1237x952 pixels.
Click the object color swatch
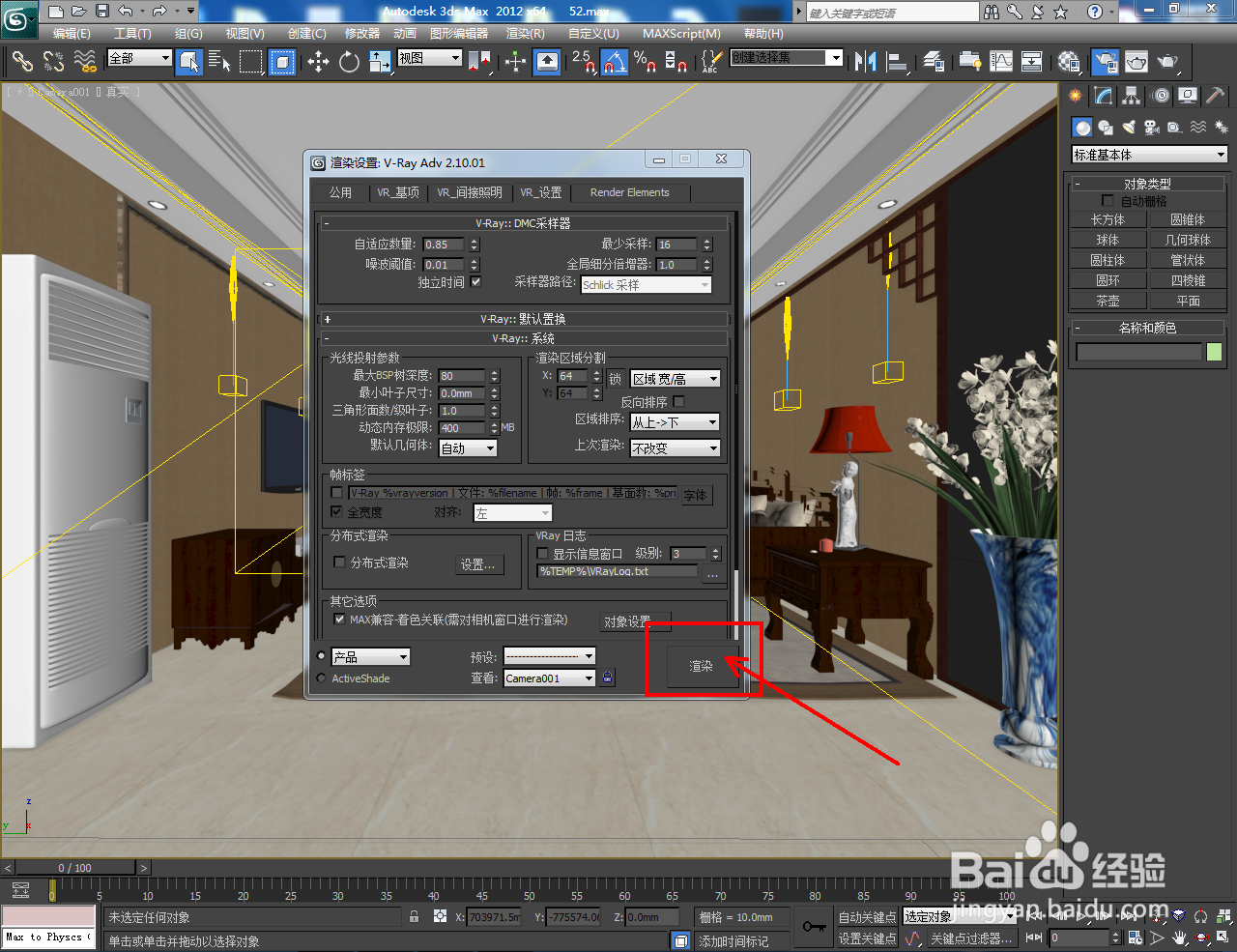(1215, 353)
